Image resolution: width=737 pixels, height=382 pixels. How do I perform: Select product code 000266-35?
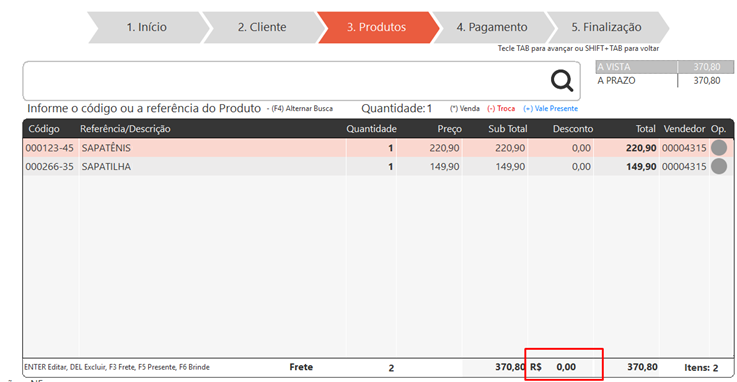(49, 167)
